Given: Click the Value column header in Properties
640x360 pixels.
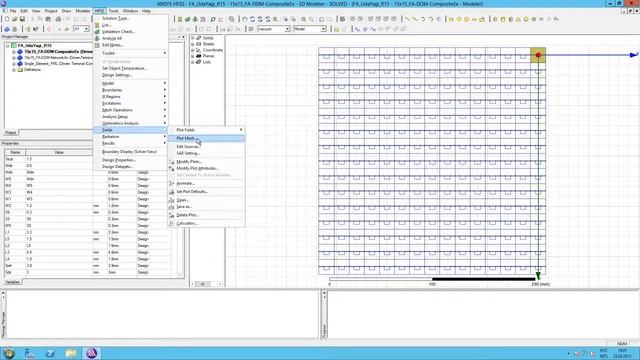Looking at the screenshot, I should pos(59,152).
